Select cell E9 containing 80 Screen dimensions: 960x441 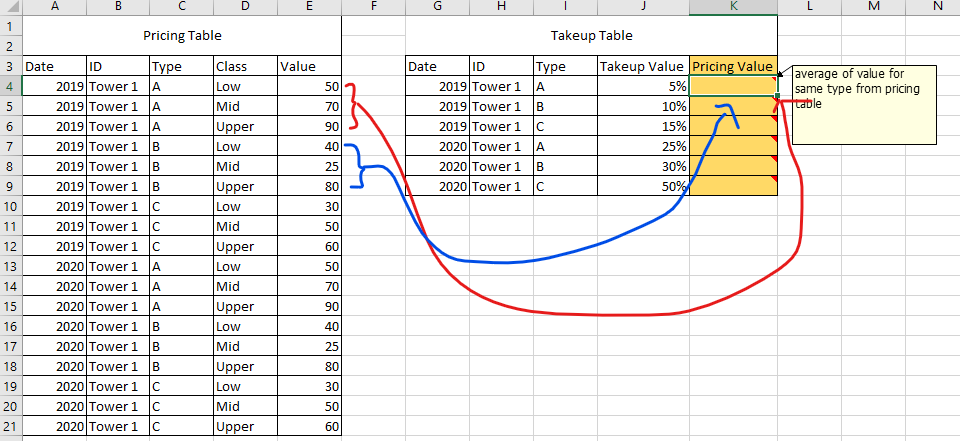(x=309, y=186)
